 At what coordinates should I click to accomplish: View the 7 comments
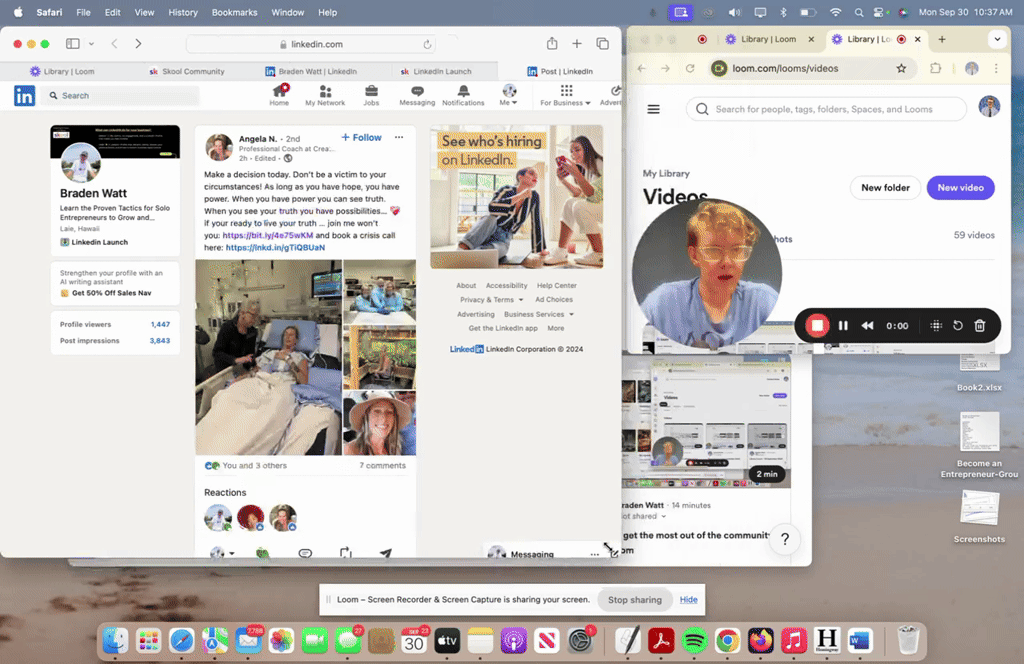click(x=382, y=466)
